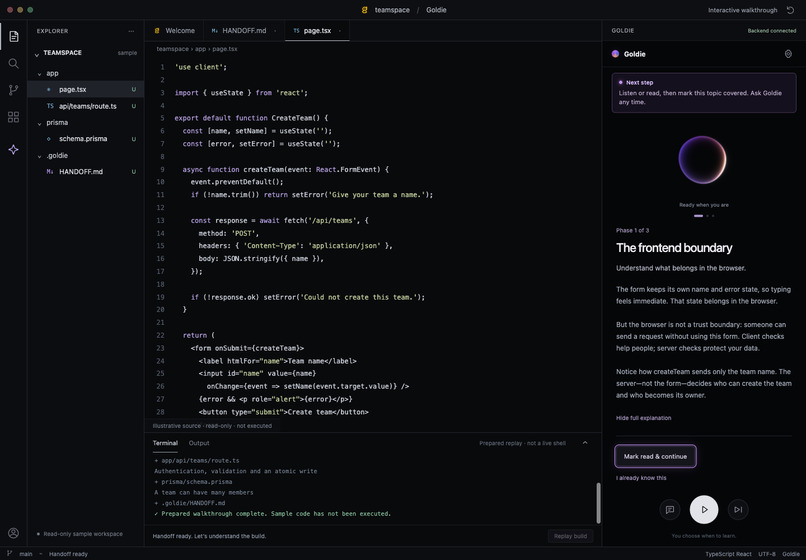Image resolution: width=806 pixels, height=560 pixels.
Task: Select page.tsx in Explorer tree
Action: [x=86, y=89]
